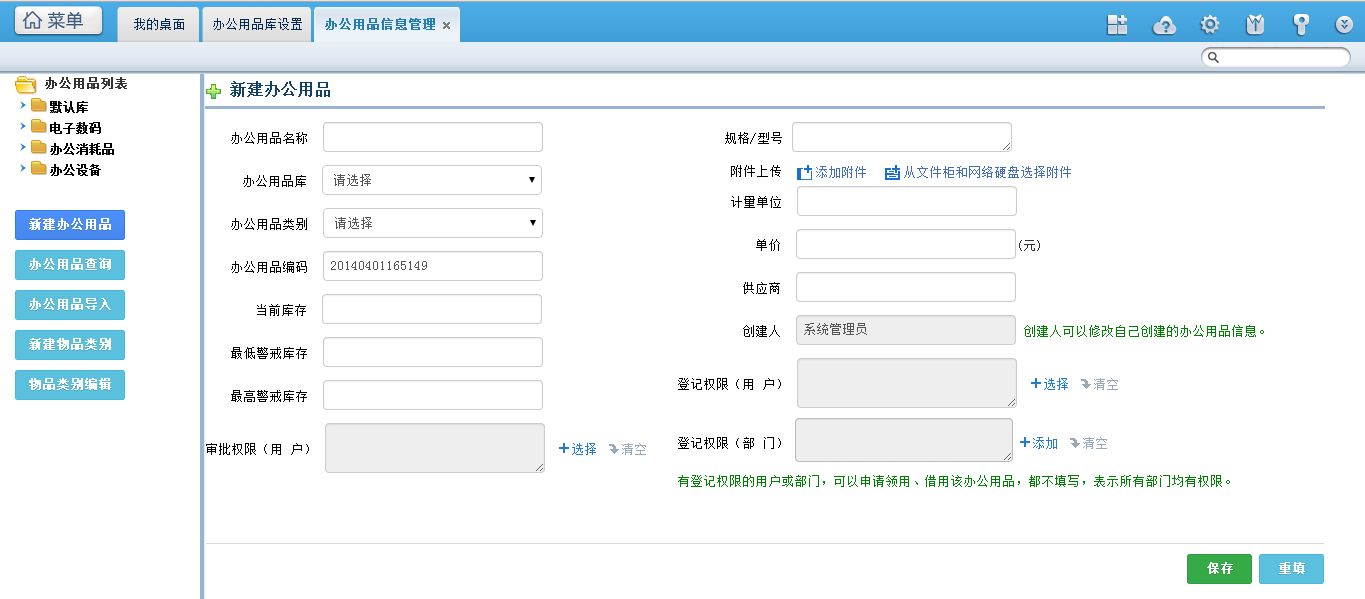Open the 办公用品库 dropdown
Viewport: 1365px width, 599px height.
pyautogui.click(x=432, y=180)
